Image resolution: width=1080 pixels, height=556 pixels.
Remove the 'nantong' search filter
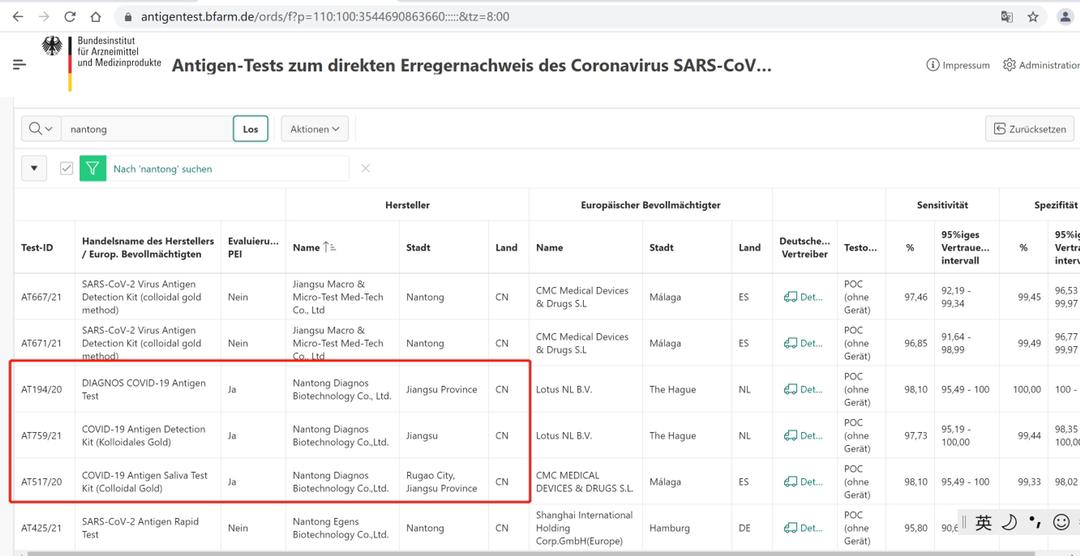click(x=365, y=169)
